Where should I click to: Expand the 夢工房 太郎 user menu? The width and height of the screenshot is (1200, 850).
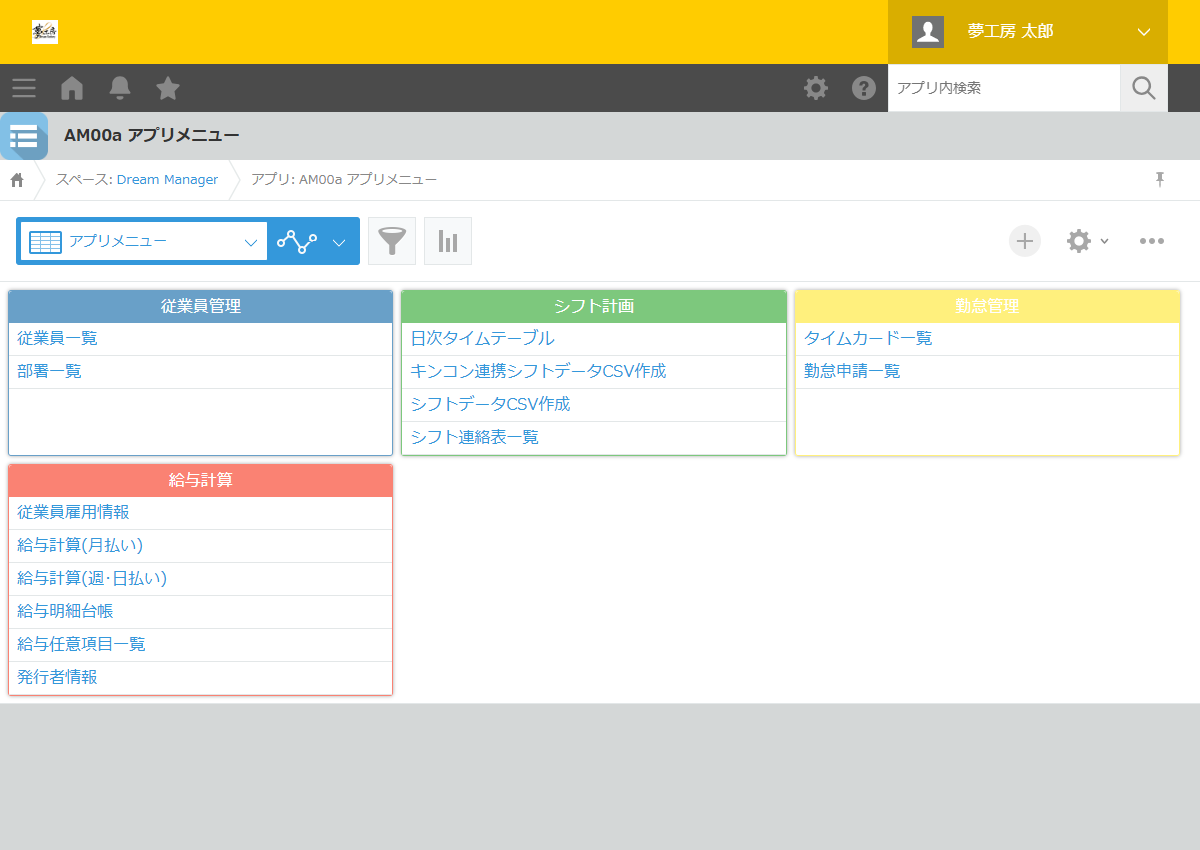pos(1028,32)
